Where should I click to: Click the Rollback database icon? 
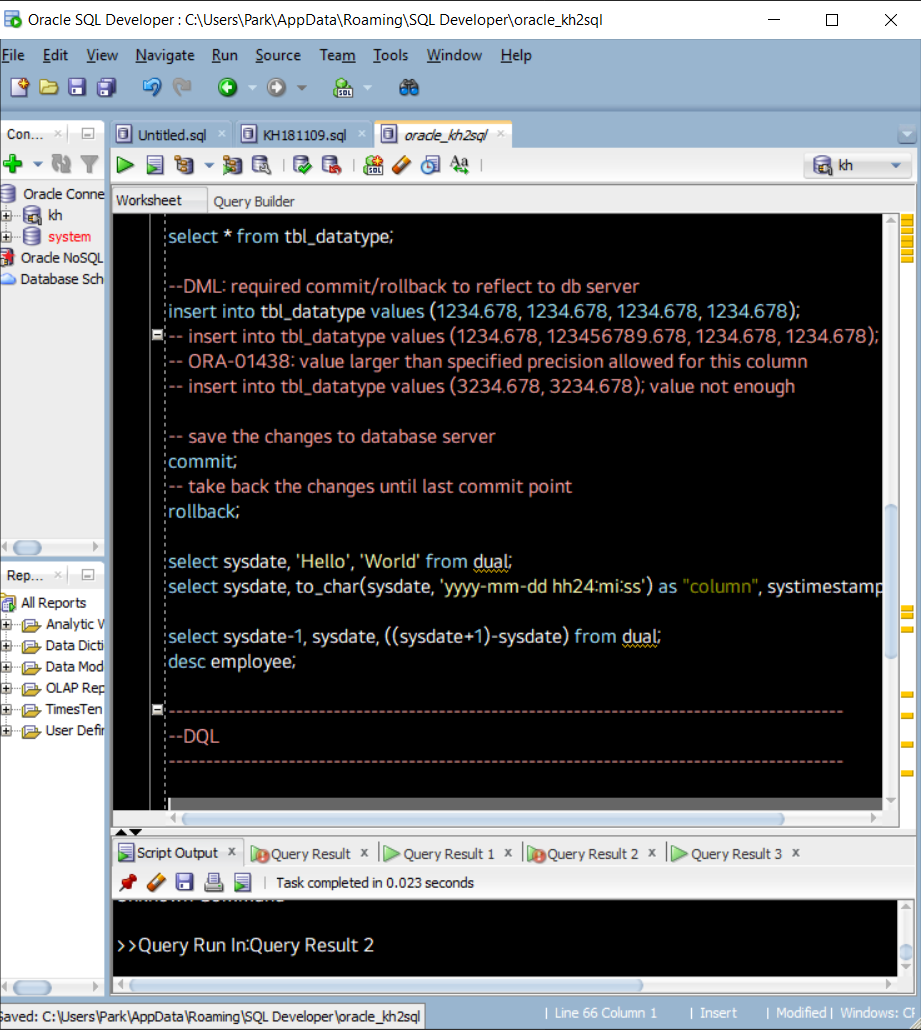330,165
